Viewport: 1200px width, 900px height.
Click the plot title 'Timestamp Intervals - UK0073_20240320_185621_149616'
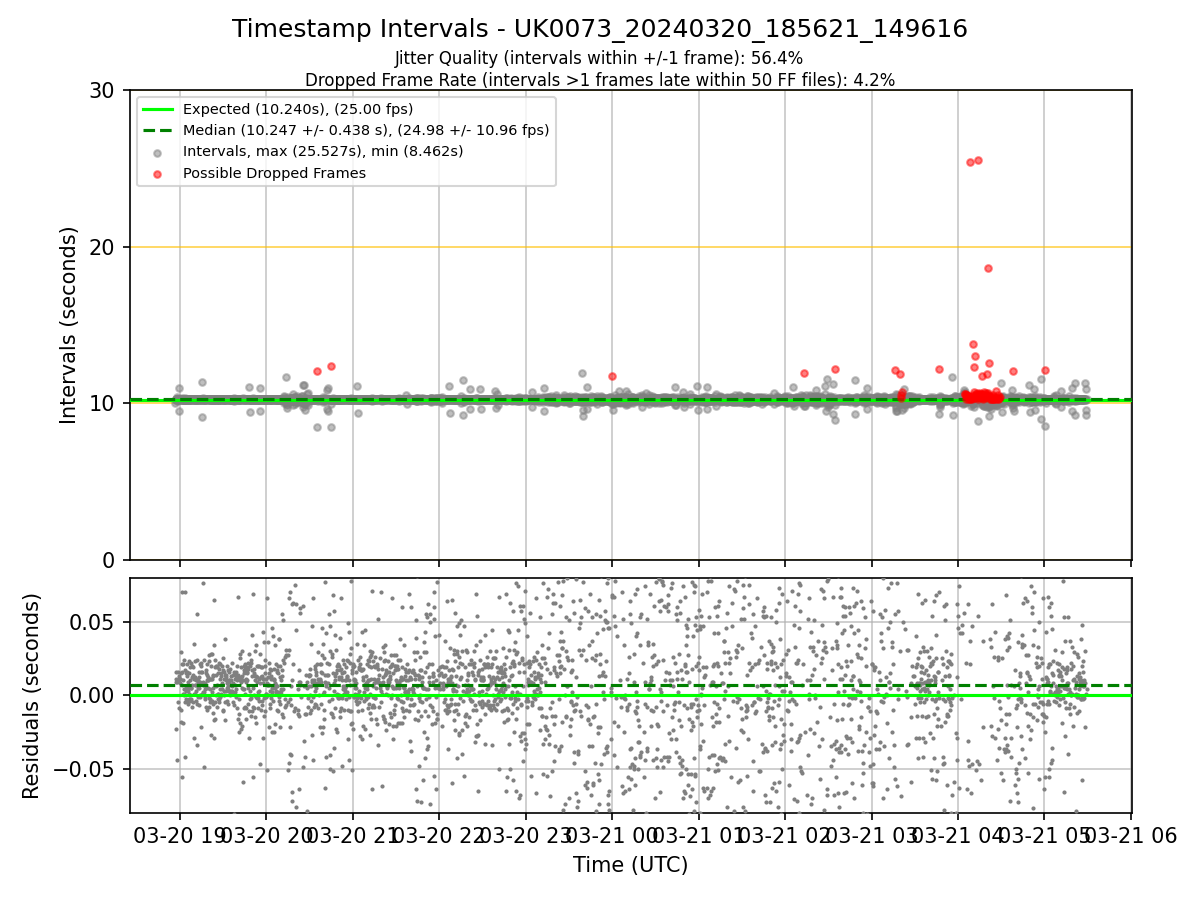tap(600, 29)
